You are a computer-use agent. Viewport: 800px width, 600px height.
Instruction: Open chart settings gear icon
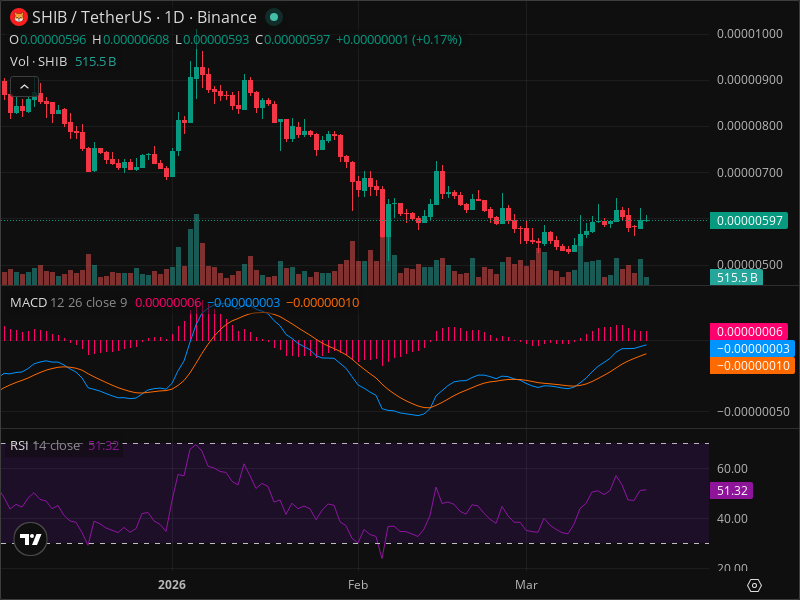click(754, 585)
